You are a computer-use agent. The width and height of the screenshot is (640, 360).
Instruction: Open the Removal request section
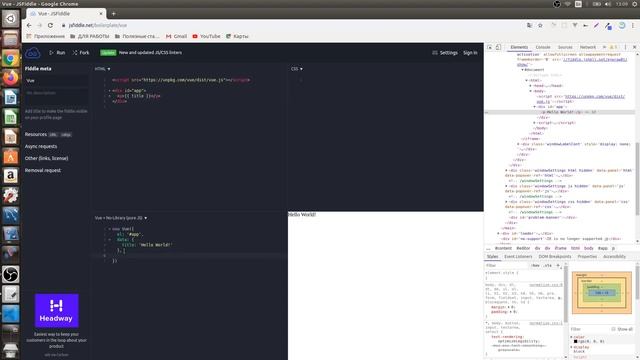coord(42,170)
